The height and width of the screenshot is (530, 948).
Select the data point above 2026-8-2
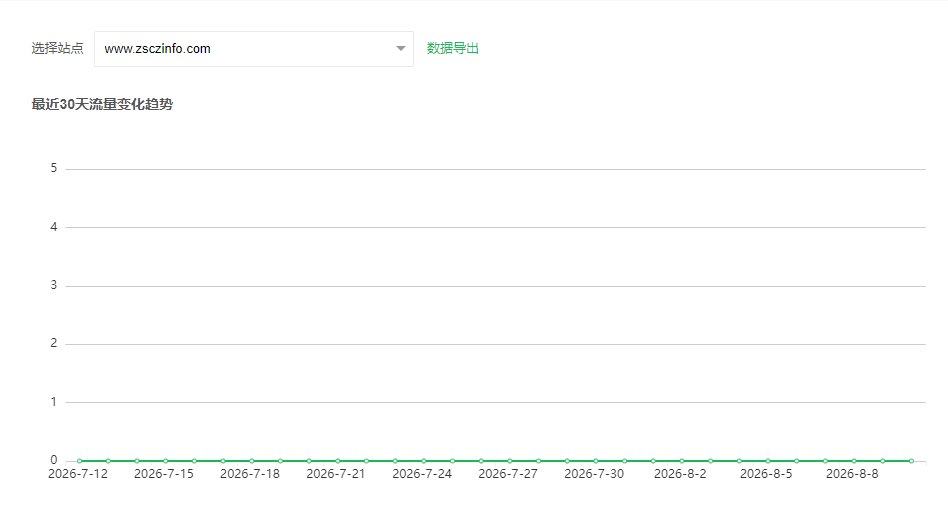682,461
